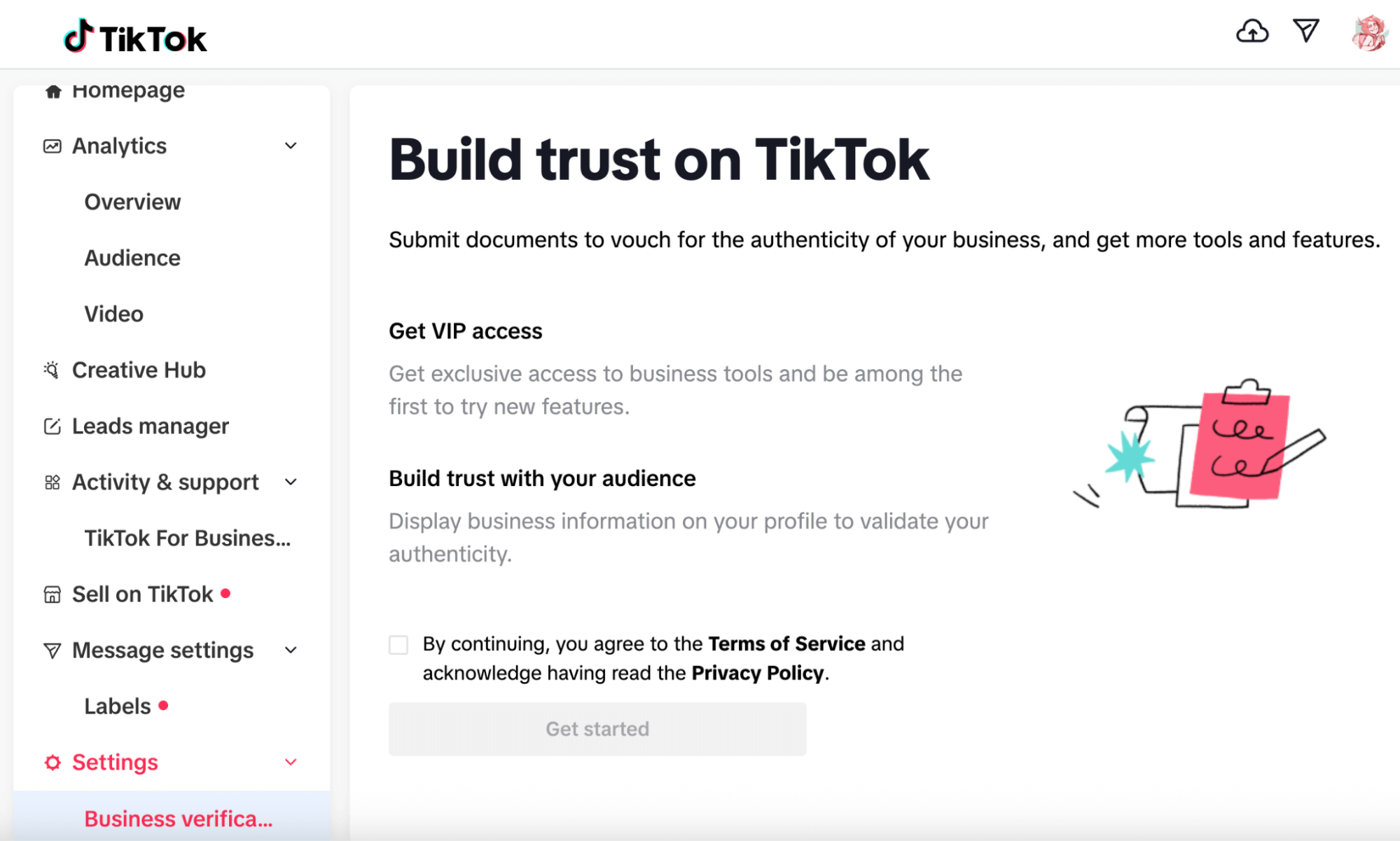Click the Settings gear icon
This screenshot has width=1400, height=841.
tap(51, 762)
